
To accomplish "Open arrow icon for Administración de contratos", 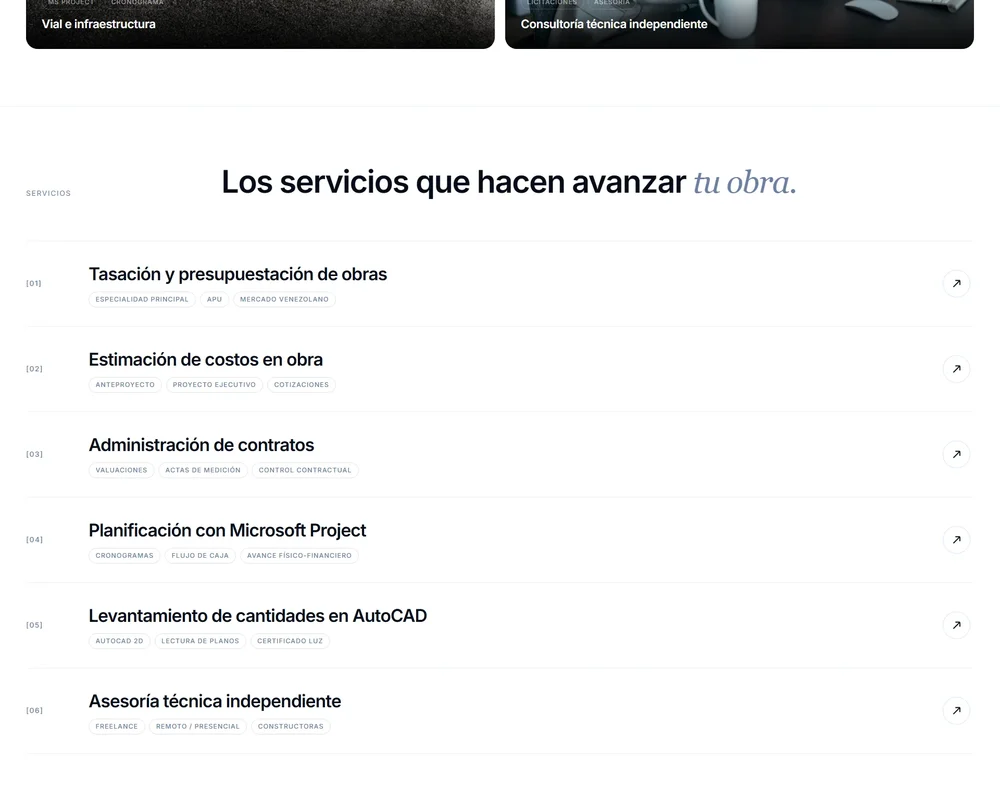I will coord(956,455).
